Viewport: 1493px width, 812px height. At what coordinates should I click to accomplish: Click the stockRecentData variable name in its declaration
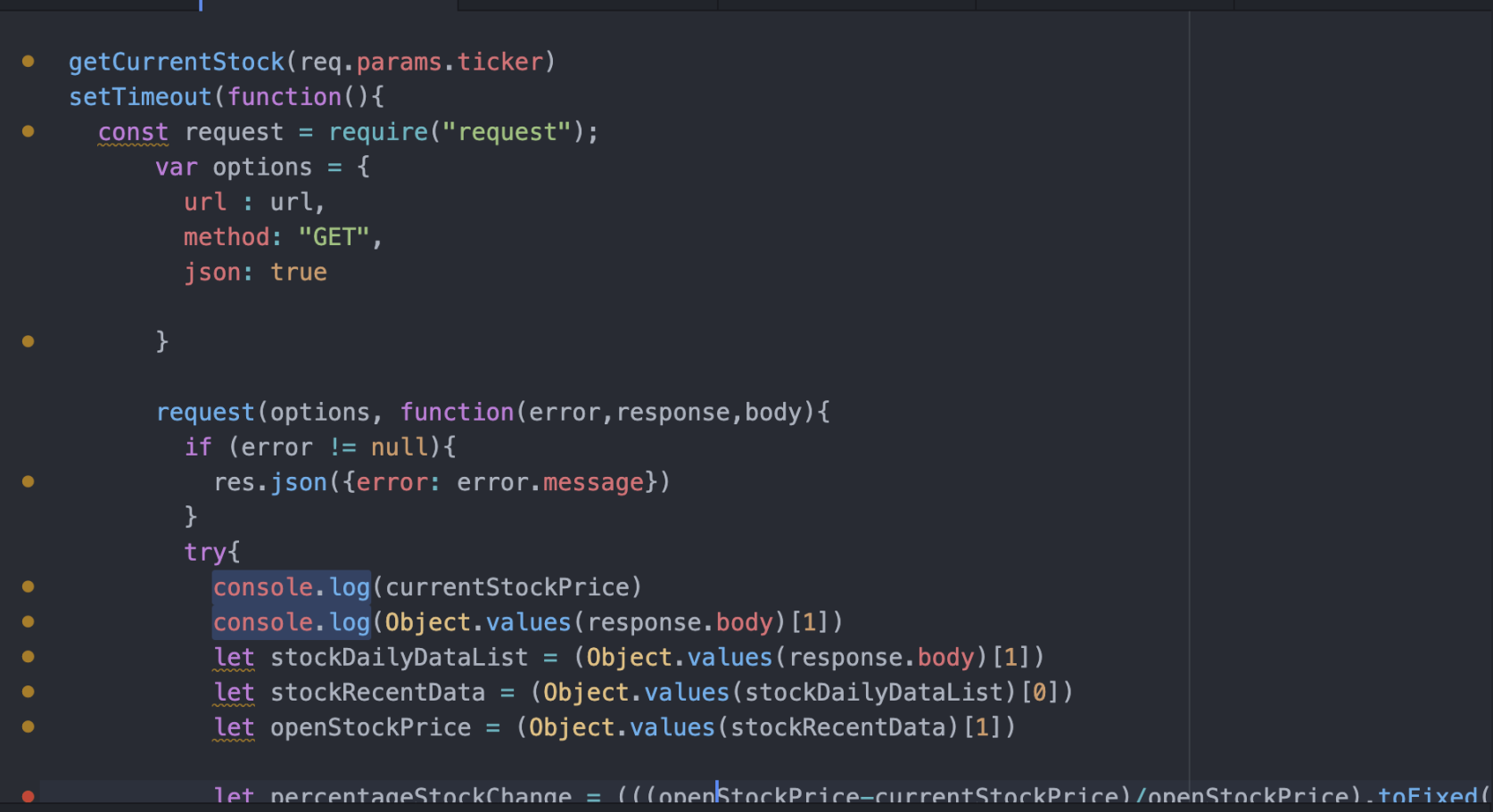pos(378,693)
